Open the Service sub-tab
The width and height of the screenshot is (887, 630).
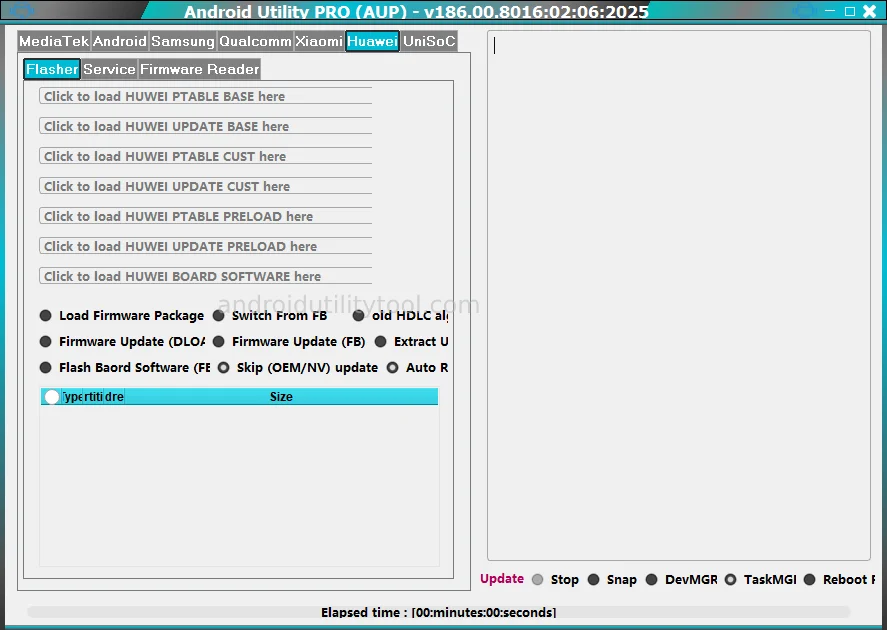[109, 69]
